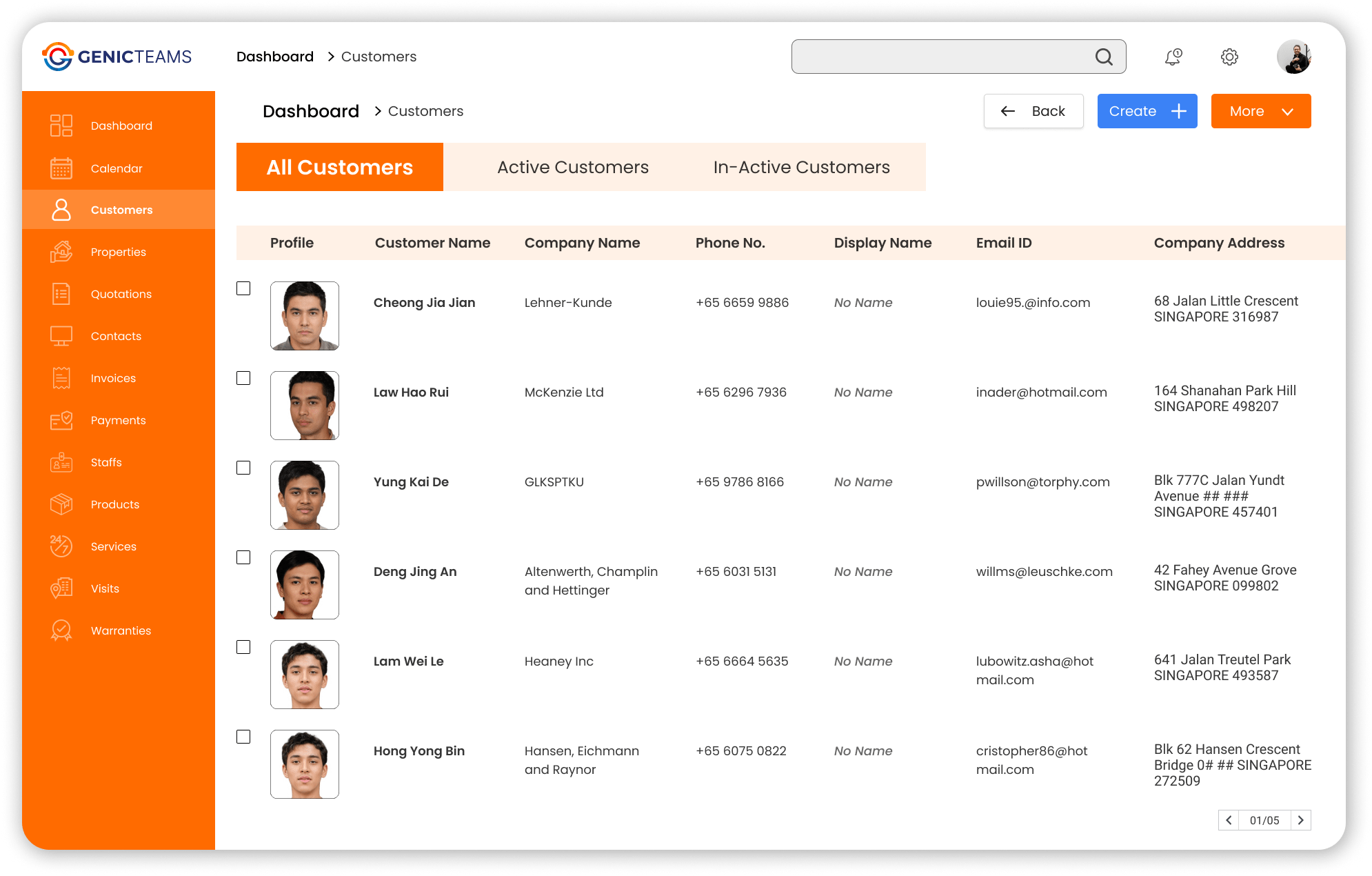Open Law Hao Rui's profile photo
Screen dimensions: 1372x876
[305, 406]
